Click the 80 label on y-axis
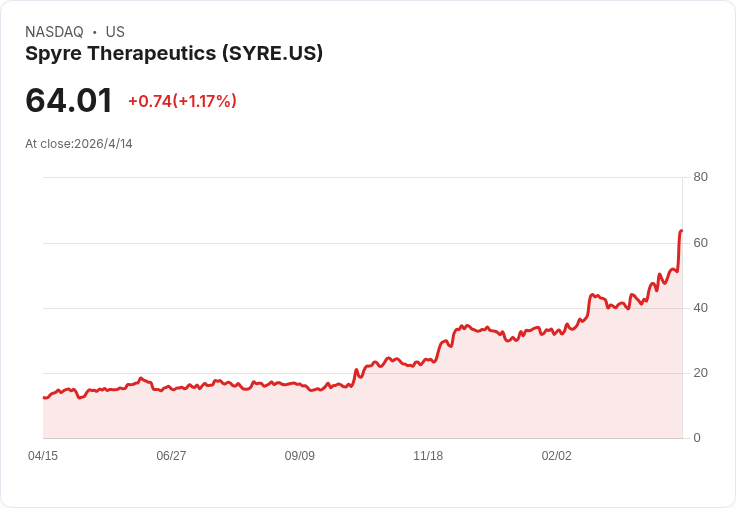736x508 pixels. (x=700, y=177)
